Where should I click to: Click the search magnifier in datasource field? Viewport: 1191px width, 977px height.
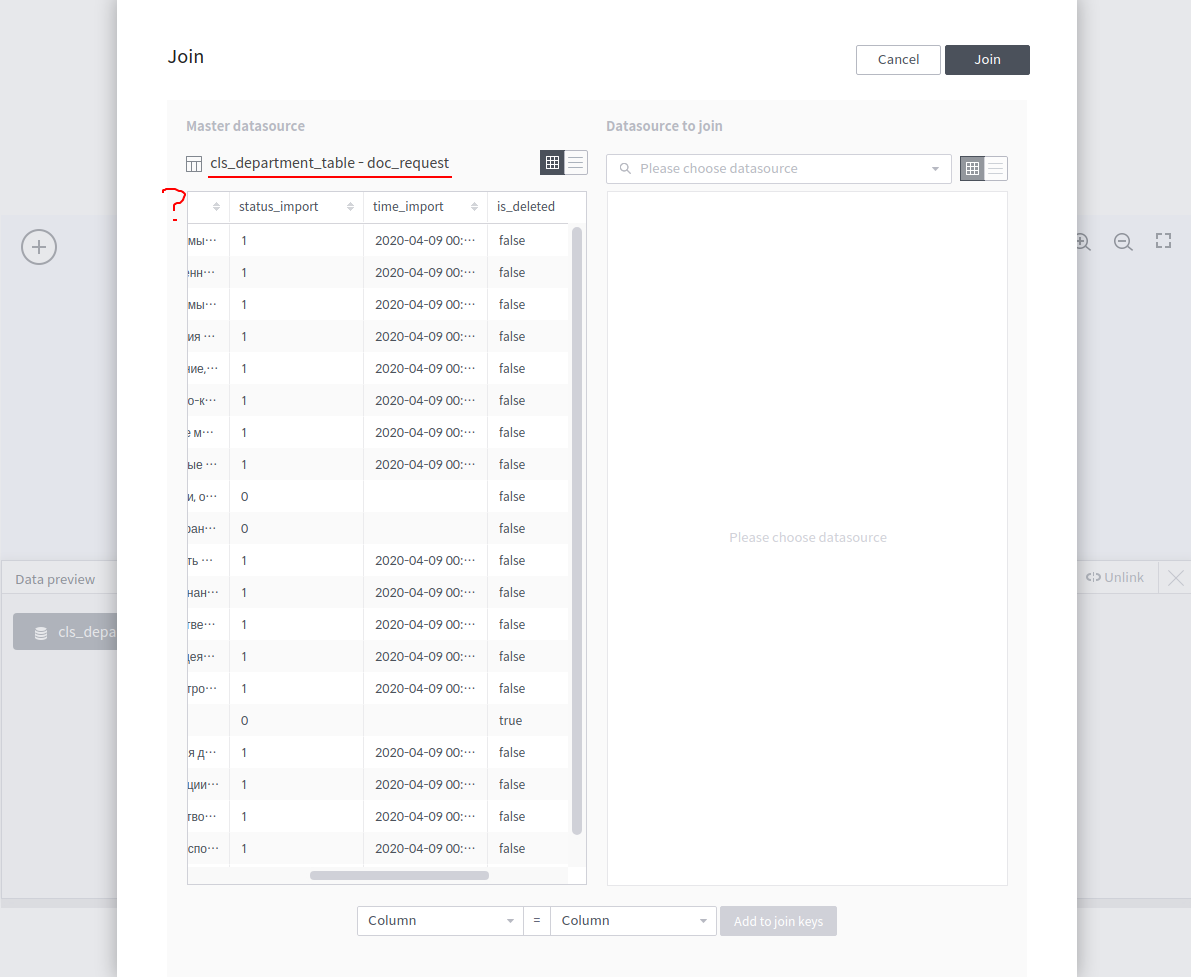click(x=625, y=169)
